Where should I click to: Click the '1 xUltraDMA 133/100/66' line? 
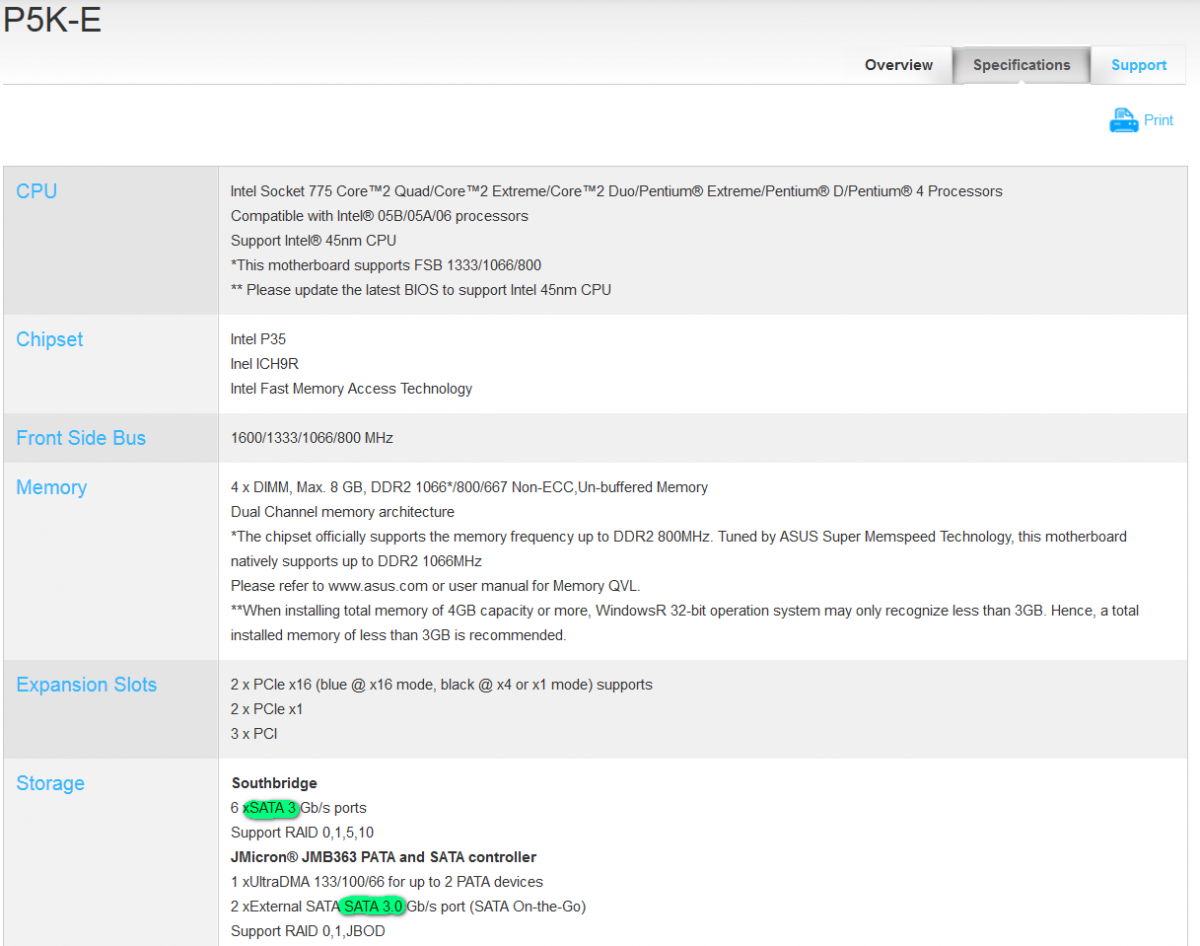pyautogui.click(x=387, y=882)
